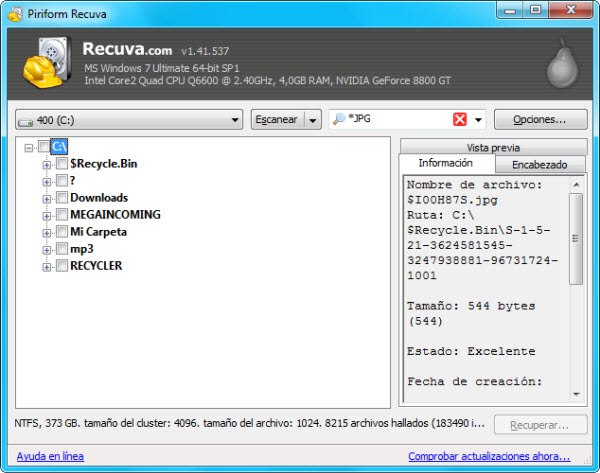
Task: Switch to the Información tab
Action: pos(446,163)
